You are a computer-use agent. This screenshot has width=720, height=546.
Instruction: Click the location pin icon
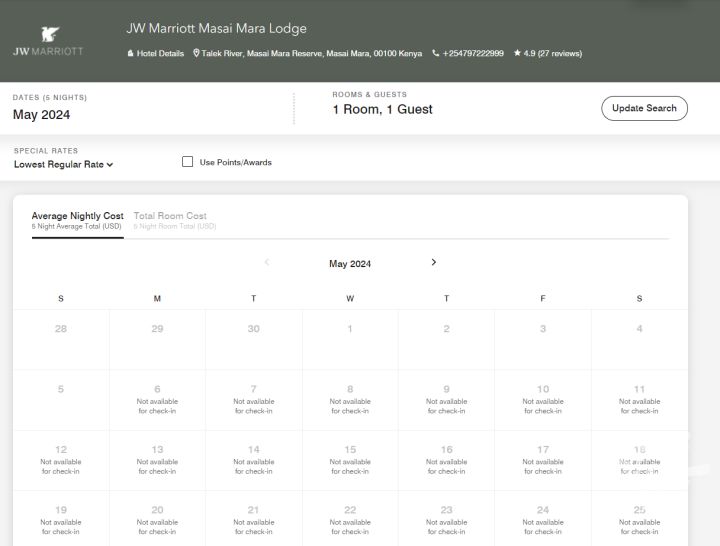pos(196,53)
